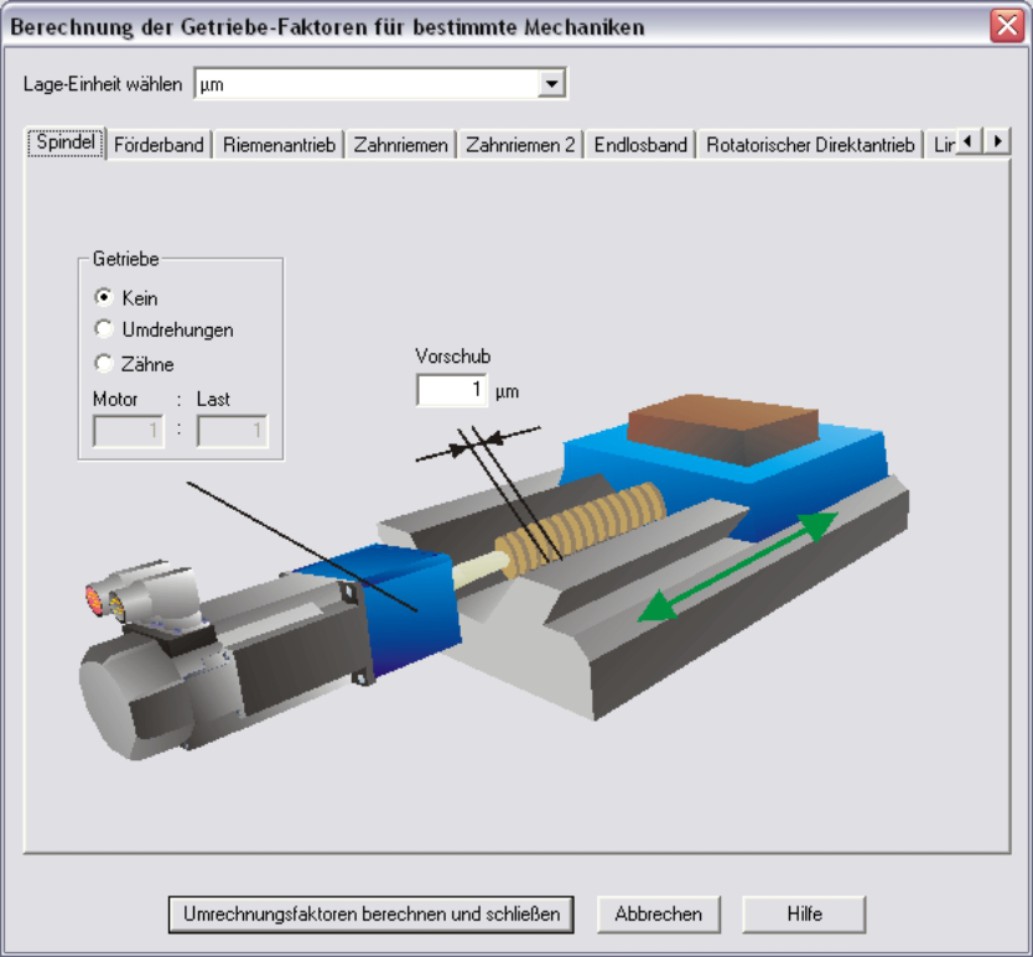The width and height of the screenshot is (1033, 957).
Task: Select the Umdrehungen radio option
Action: click(x=103, y=329)
